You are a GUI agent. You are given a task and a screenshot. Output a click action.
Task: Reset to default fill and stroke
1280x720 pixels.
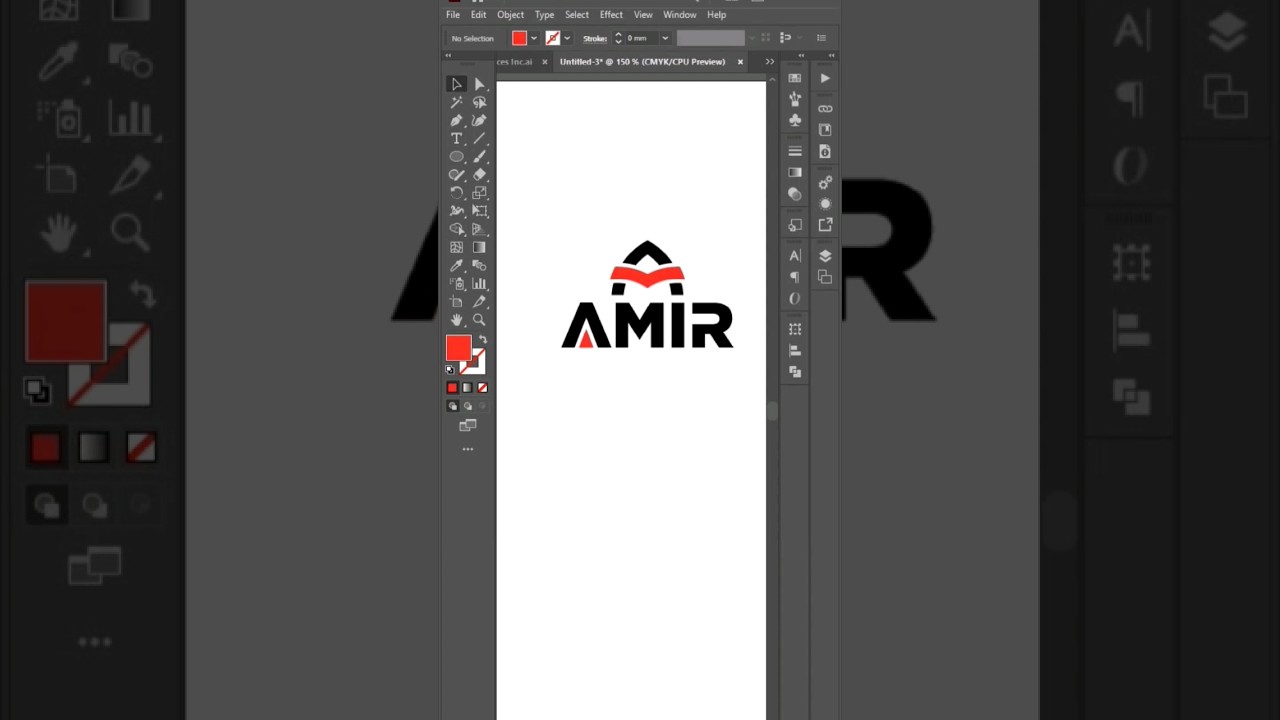pos(450,370)
